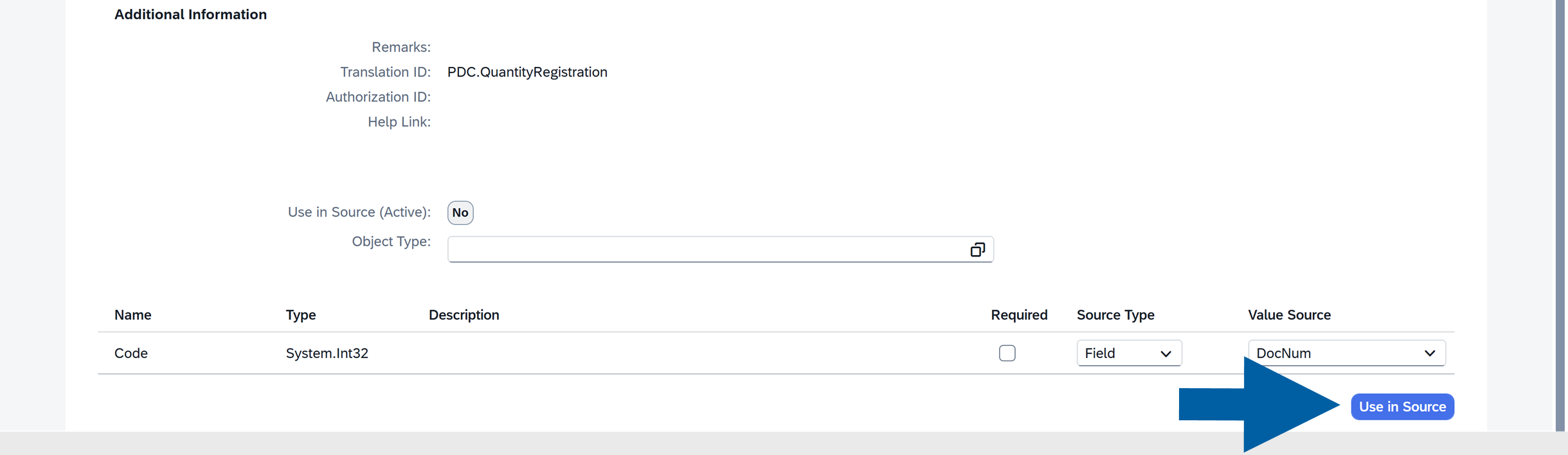The image size is (1568, 455).
Task: Click the Source Type column header
Action: 1115,315
